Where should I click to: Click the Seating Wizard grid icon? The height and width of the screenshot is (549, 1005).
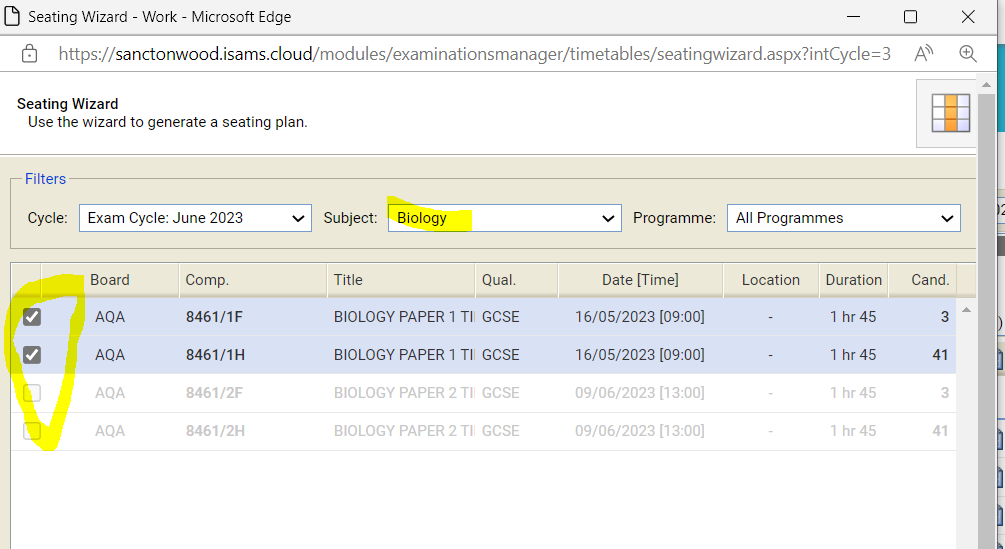pyautogui.click(x=950, y=113)
